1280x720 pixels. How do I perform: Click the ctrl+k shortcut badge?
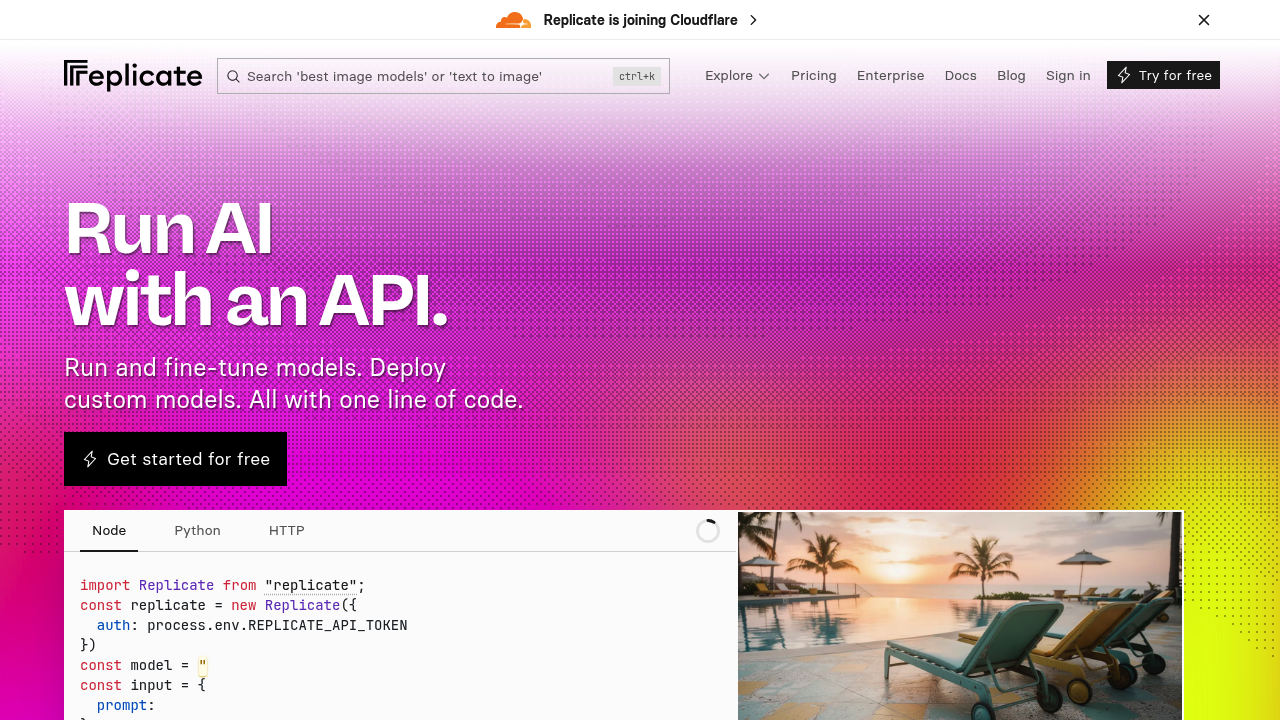tap(637, 76)
